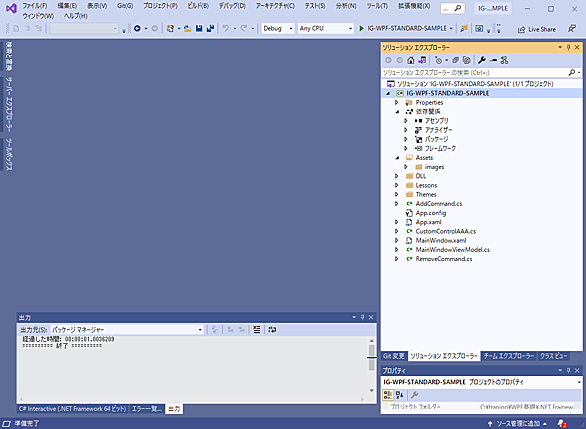Open the ファイル(F) menu
Viewport: 586px width, 429px height.
[x=35, y=6]
